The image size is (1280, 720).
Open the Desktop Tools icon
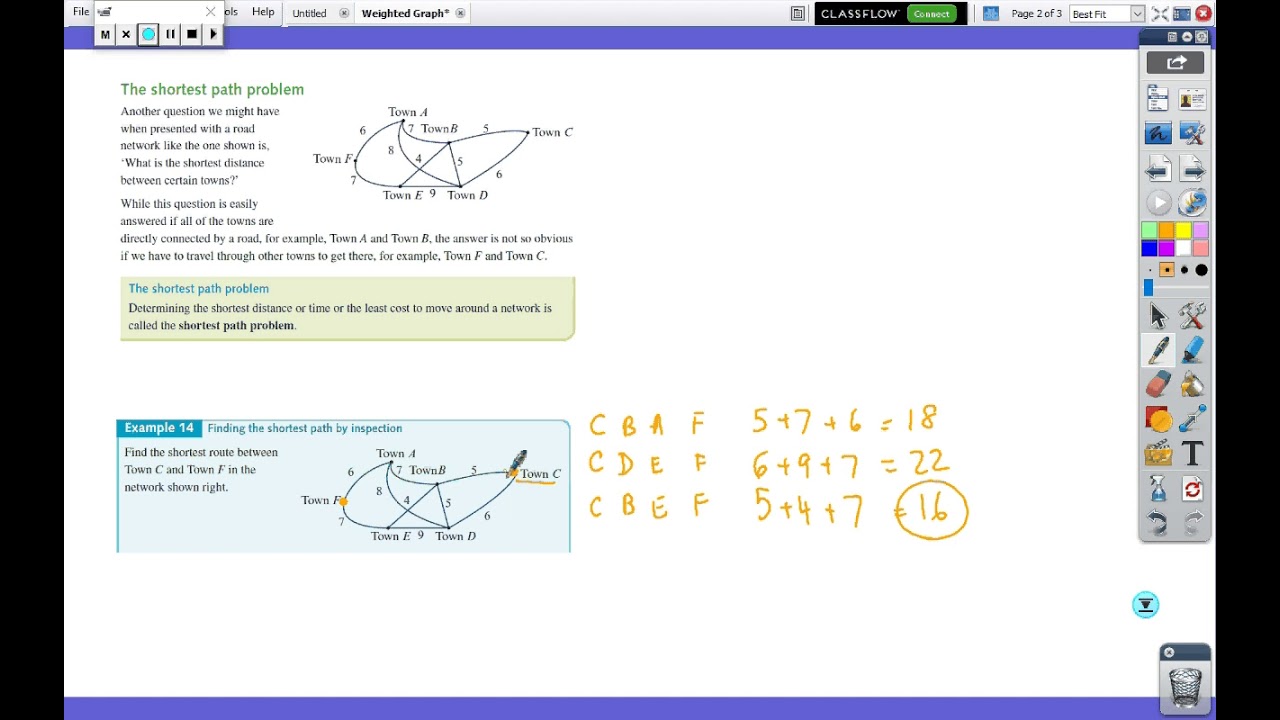[x=1192, y=133]
